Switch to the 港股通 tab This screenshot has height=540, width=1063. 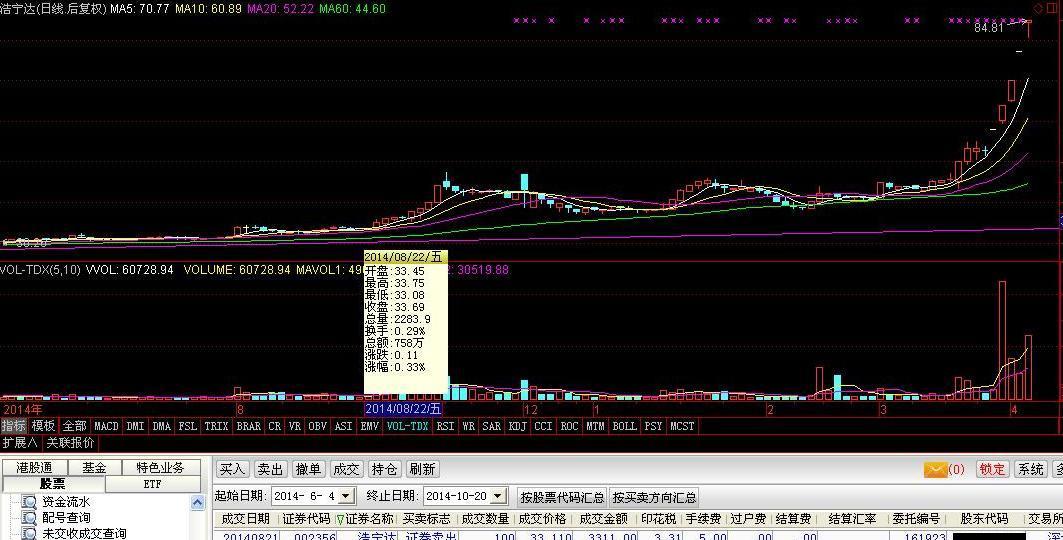point(35,468)
